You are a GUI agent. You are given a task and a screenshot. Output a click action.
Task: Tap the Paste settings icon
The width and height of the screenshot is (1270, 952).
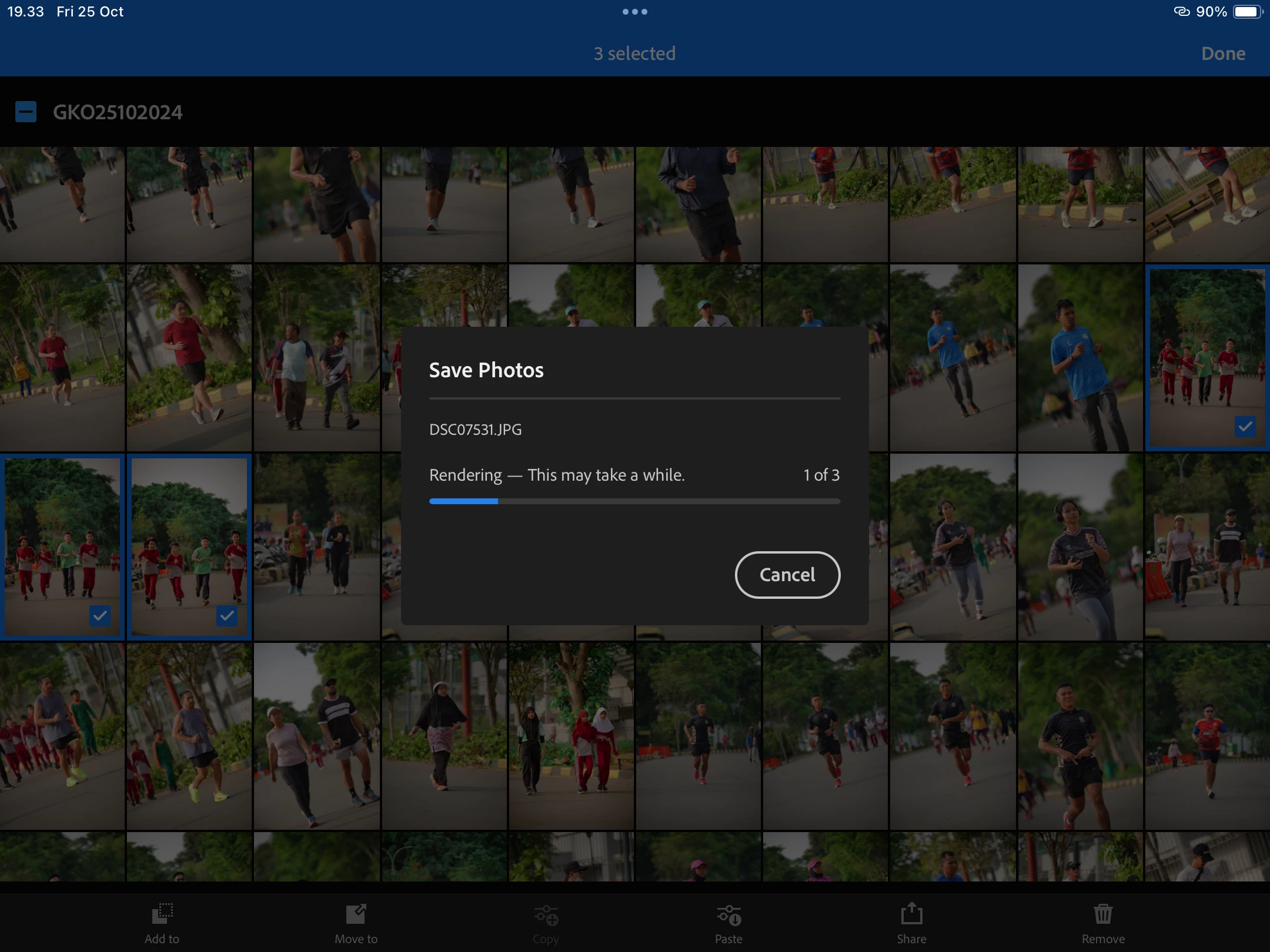click(x=728, y=916)
